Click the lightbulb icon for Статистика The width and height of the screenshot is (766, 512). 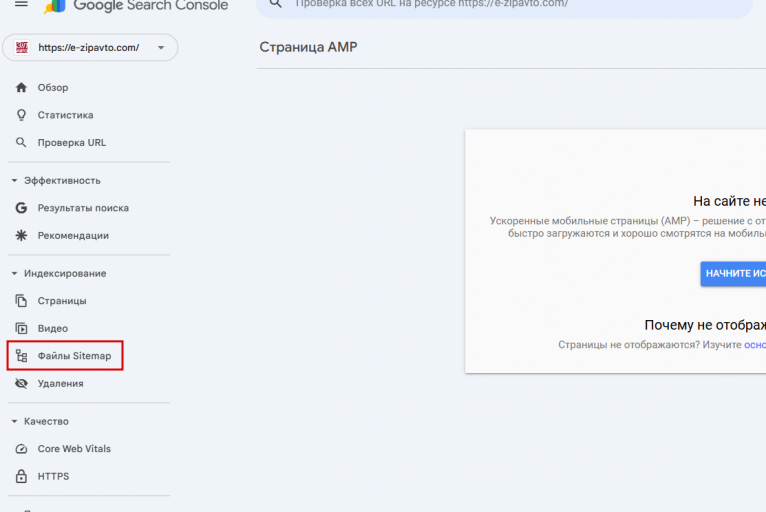pyautogui.click(x=21, y=115)
